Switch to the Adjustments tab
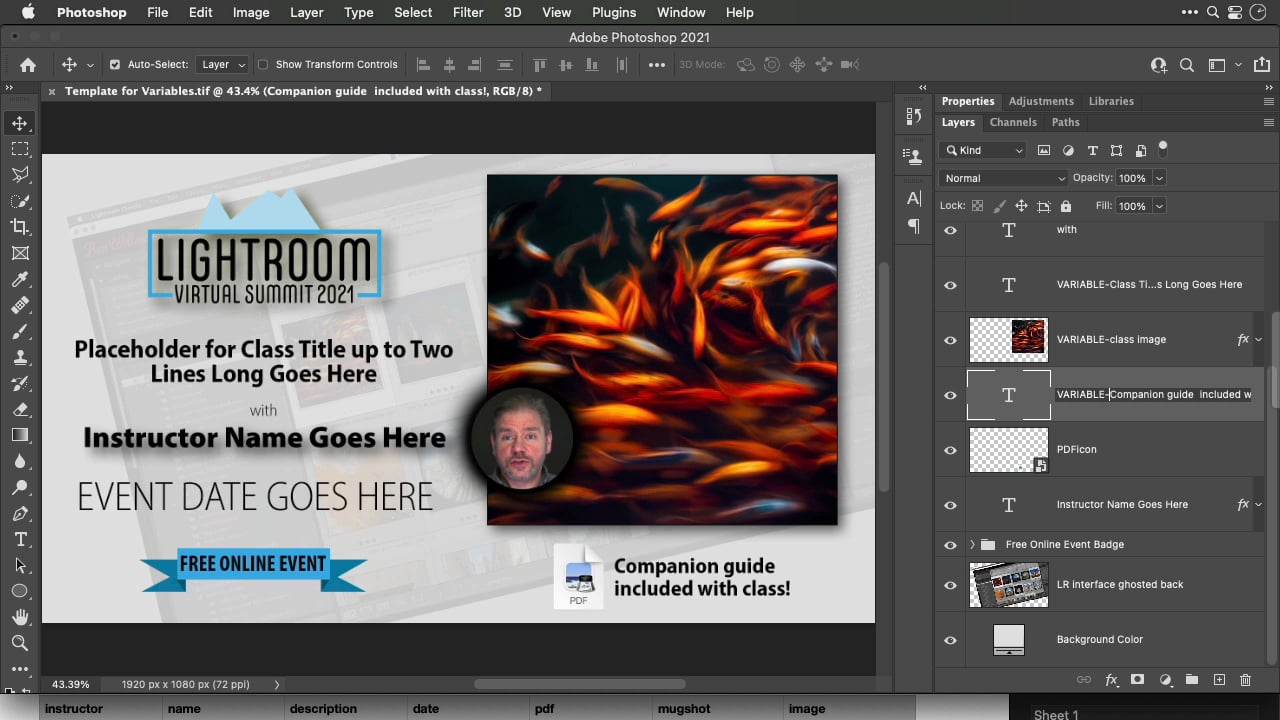 (x=1041, y=101)
